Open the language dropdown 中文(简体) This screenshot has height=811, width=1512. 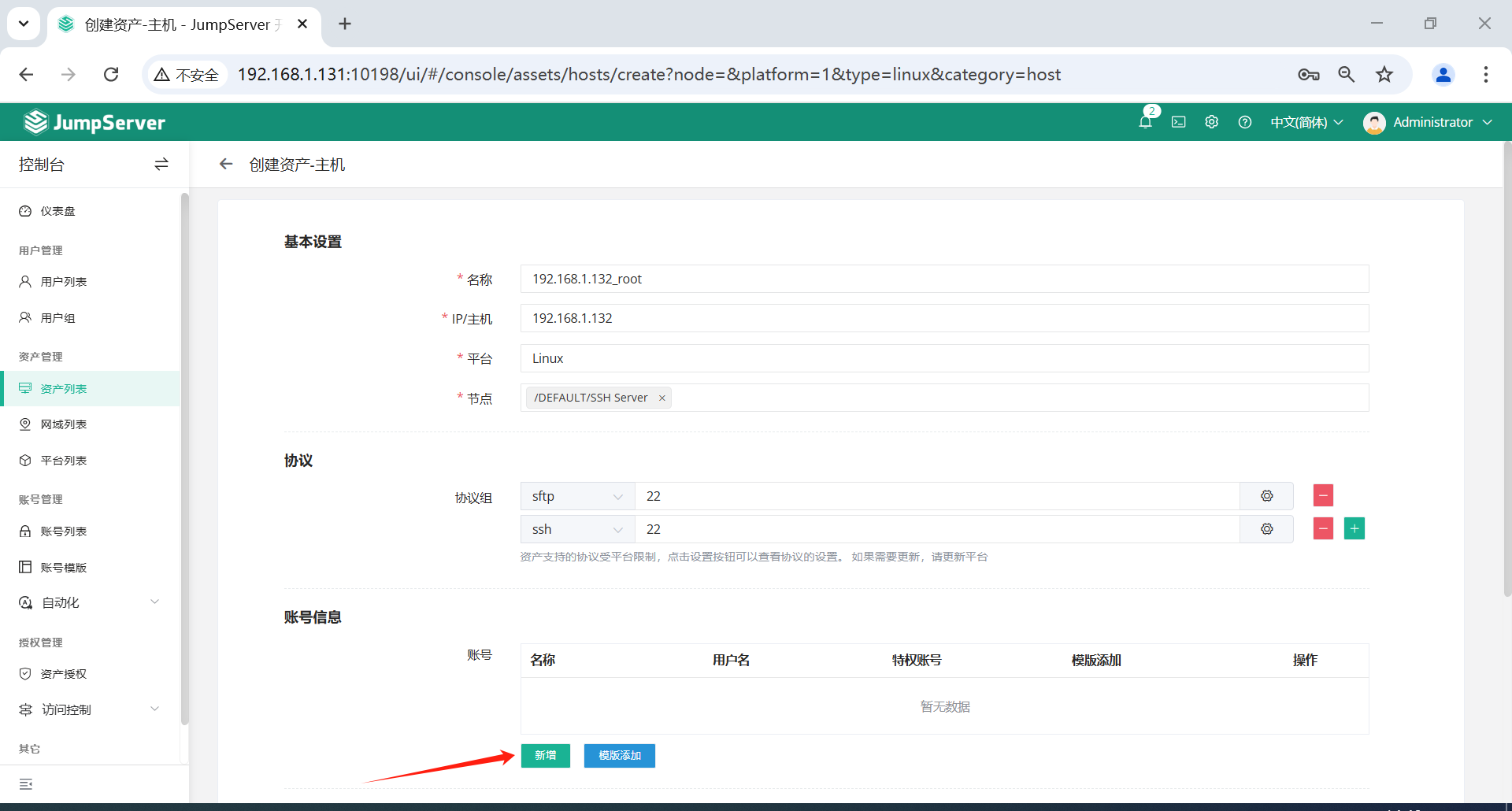click(x=1306, y=122)
